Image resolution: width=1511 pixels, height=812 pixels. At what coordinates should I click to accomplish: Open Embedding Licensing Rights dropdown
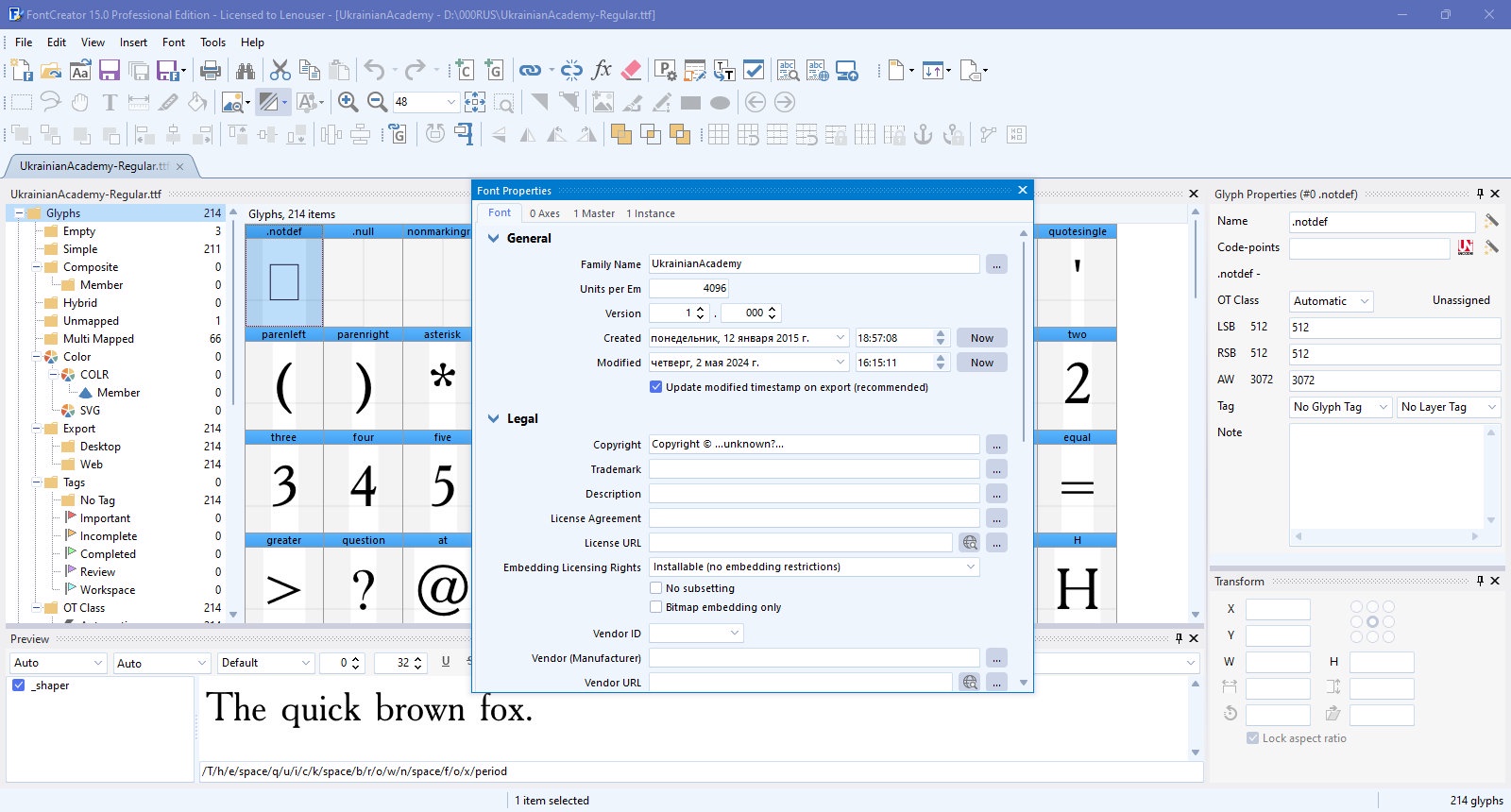pyautogui.click(x=814, y=567)
